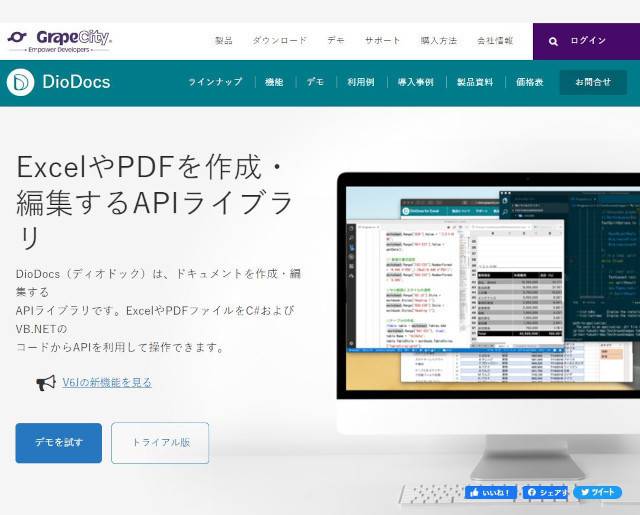This screenshot has width=640, height=515.
Task: Click the DioDocs brand name text
Action: click(76, 82)
